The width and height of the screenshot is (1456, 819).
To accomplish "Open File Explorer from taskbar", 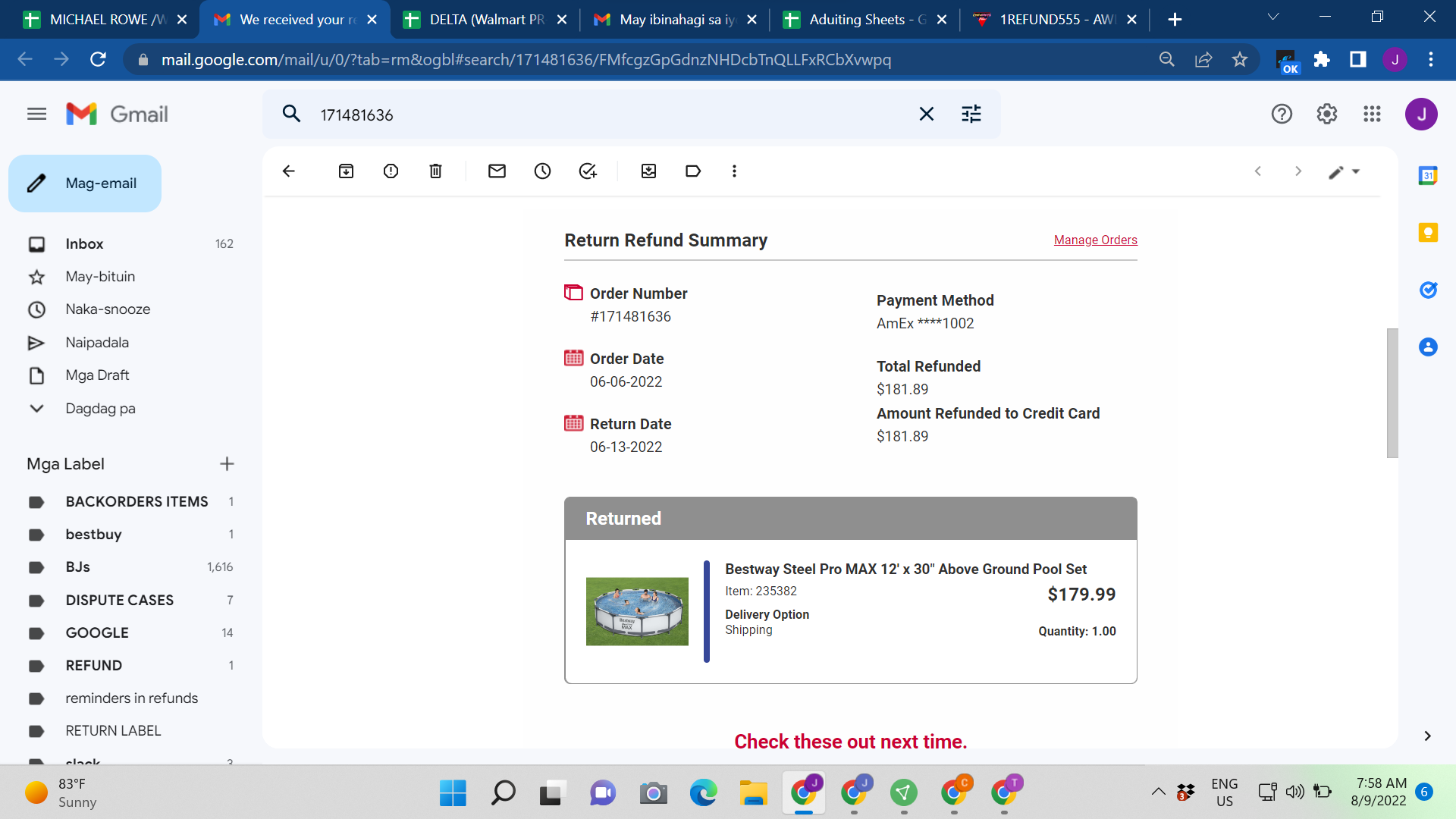I will [x=753, y=793].
